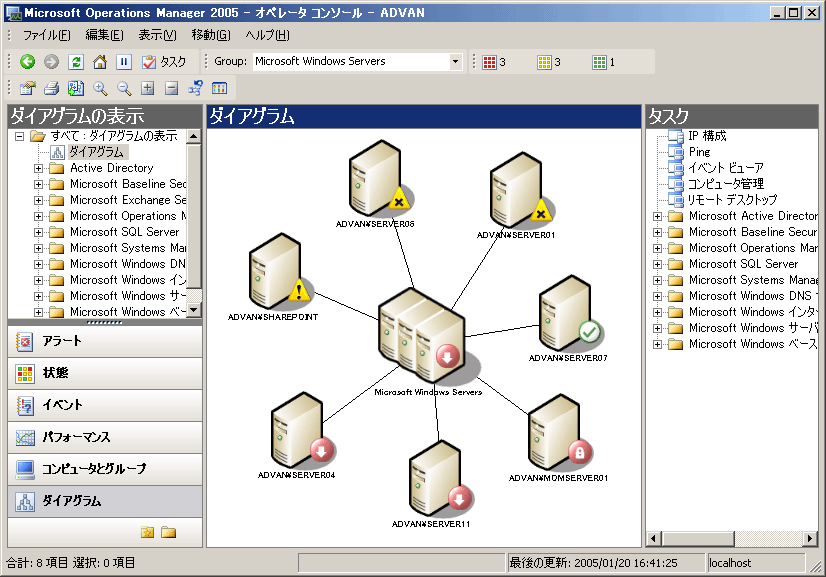Viewport: 826px width, 577px height.
Task: Expand Microsoft Active Directory in the タスク pane
Action: [x=657, y=217]
